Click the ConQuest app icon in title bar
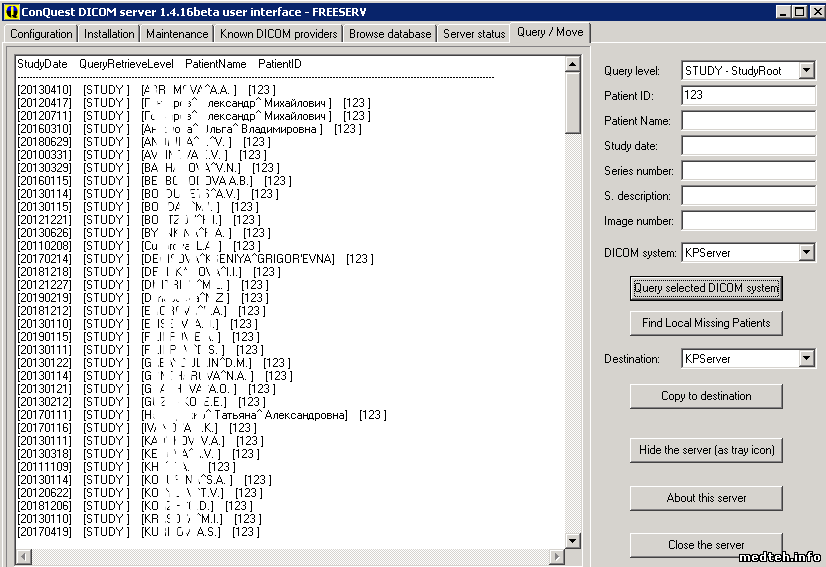The height and width of the screenshot is (567, 826). [x=11, y=11]
